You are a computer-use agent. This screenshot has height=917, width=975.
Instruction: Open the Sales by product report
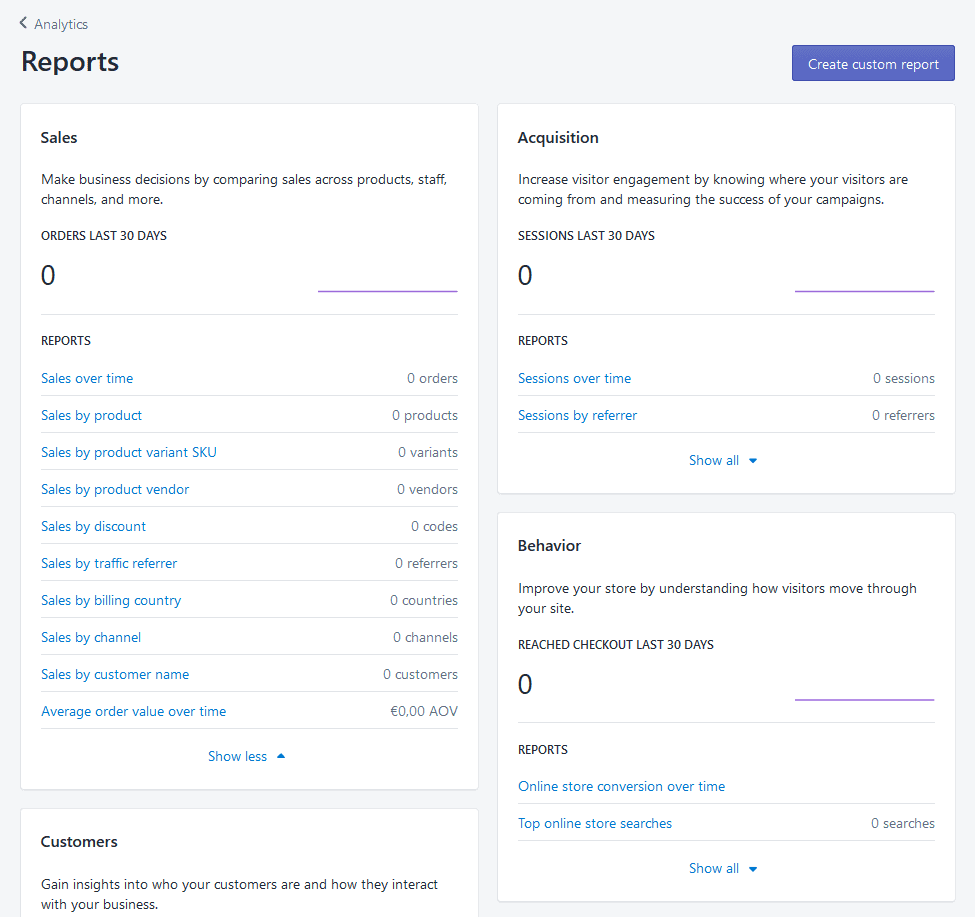click(91, 415)
